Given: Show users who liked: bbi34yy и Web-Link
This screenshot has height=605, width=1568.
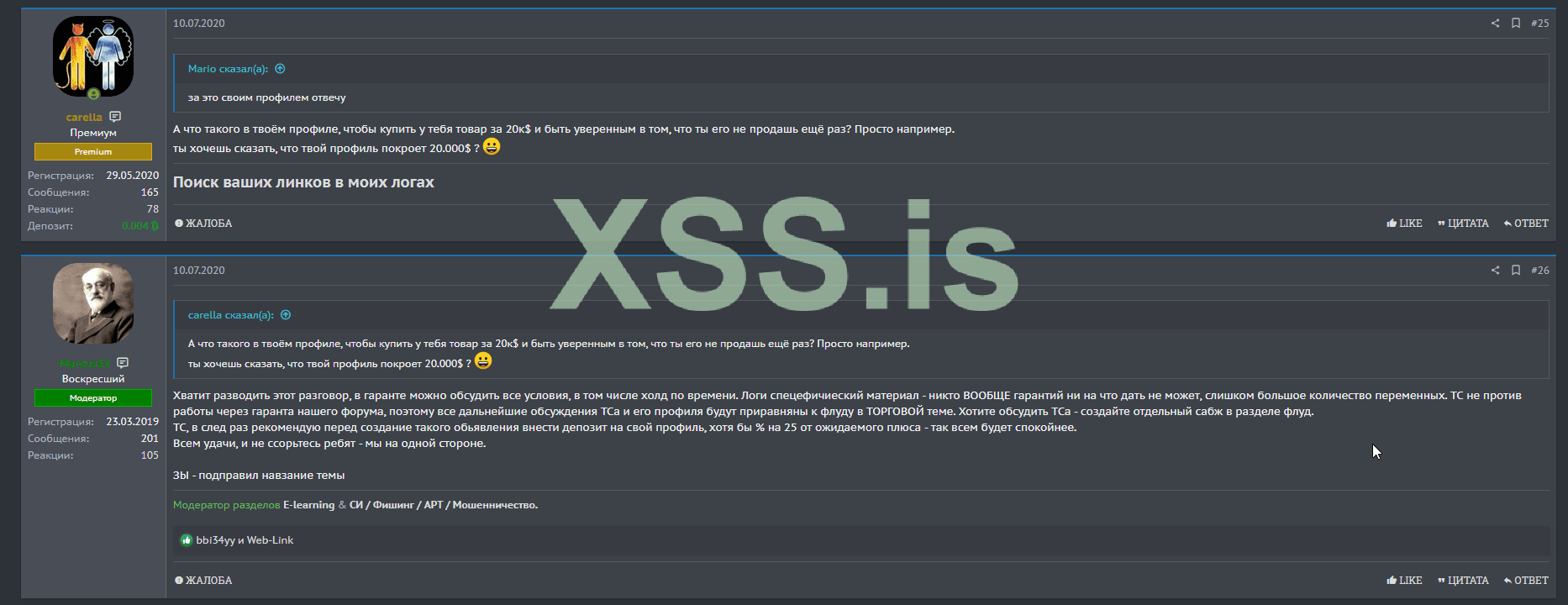Looking at the screenshot, I should click(x=245, y=540).
